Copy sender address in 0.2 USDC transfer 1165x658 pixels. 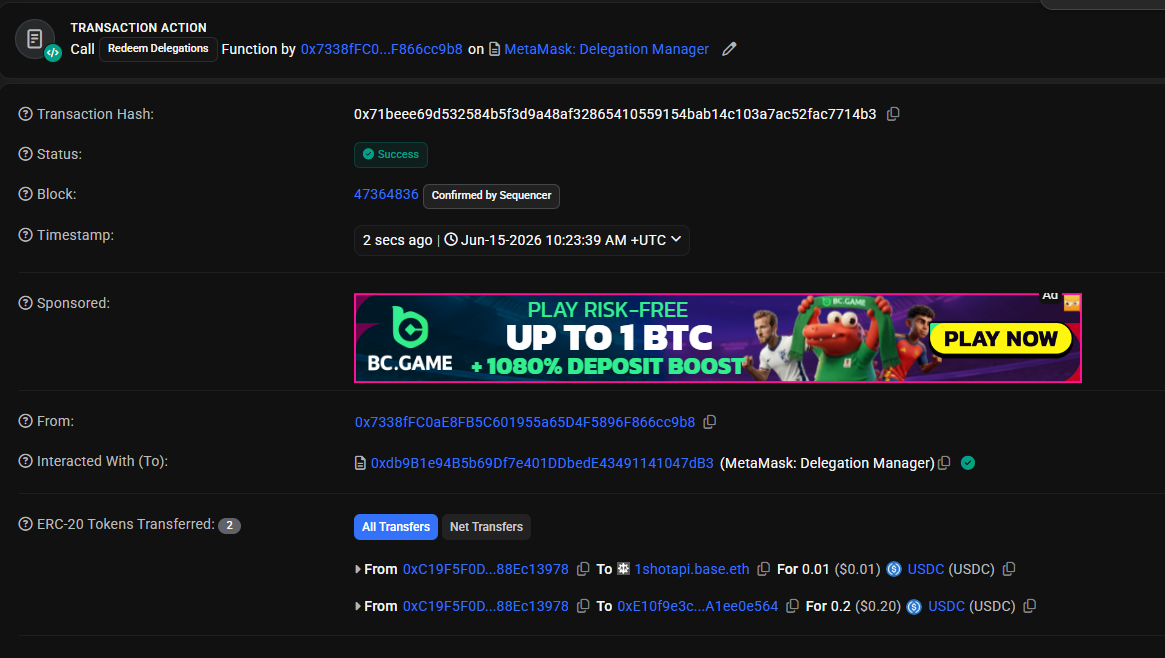583,606
